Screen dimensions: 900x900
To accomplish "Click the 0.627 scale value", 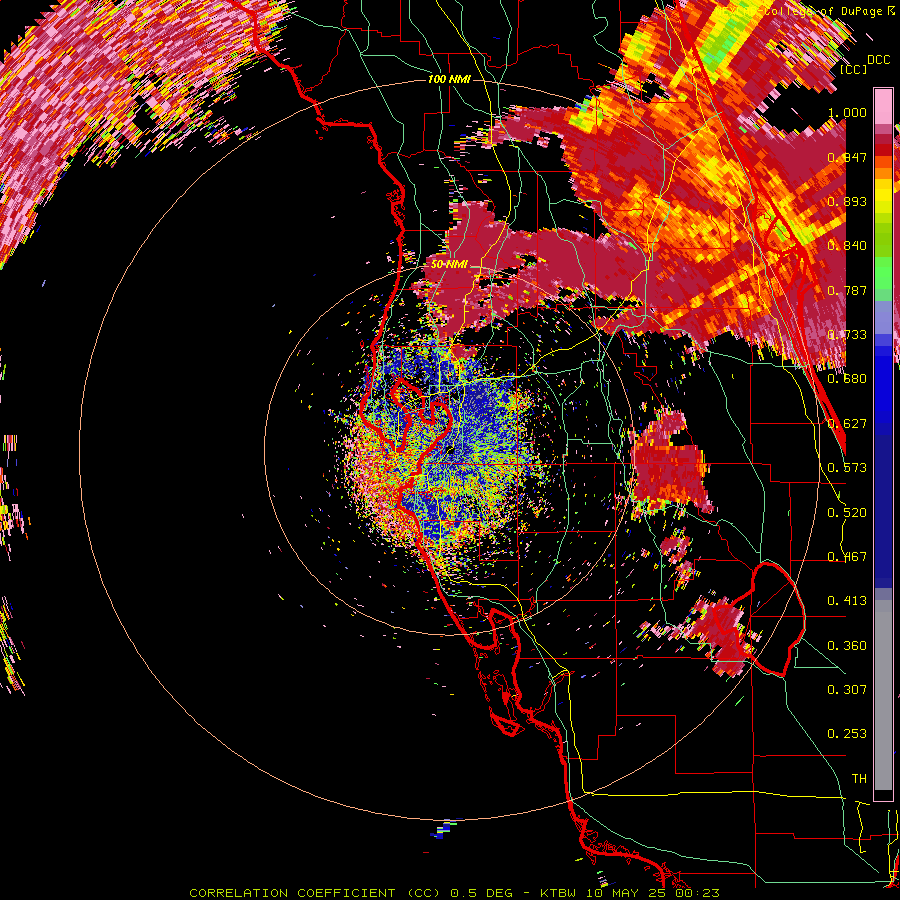I will 847,424.
